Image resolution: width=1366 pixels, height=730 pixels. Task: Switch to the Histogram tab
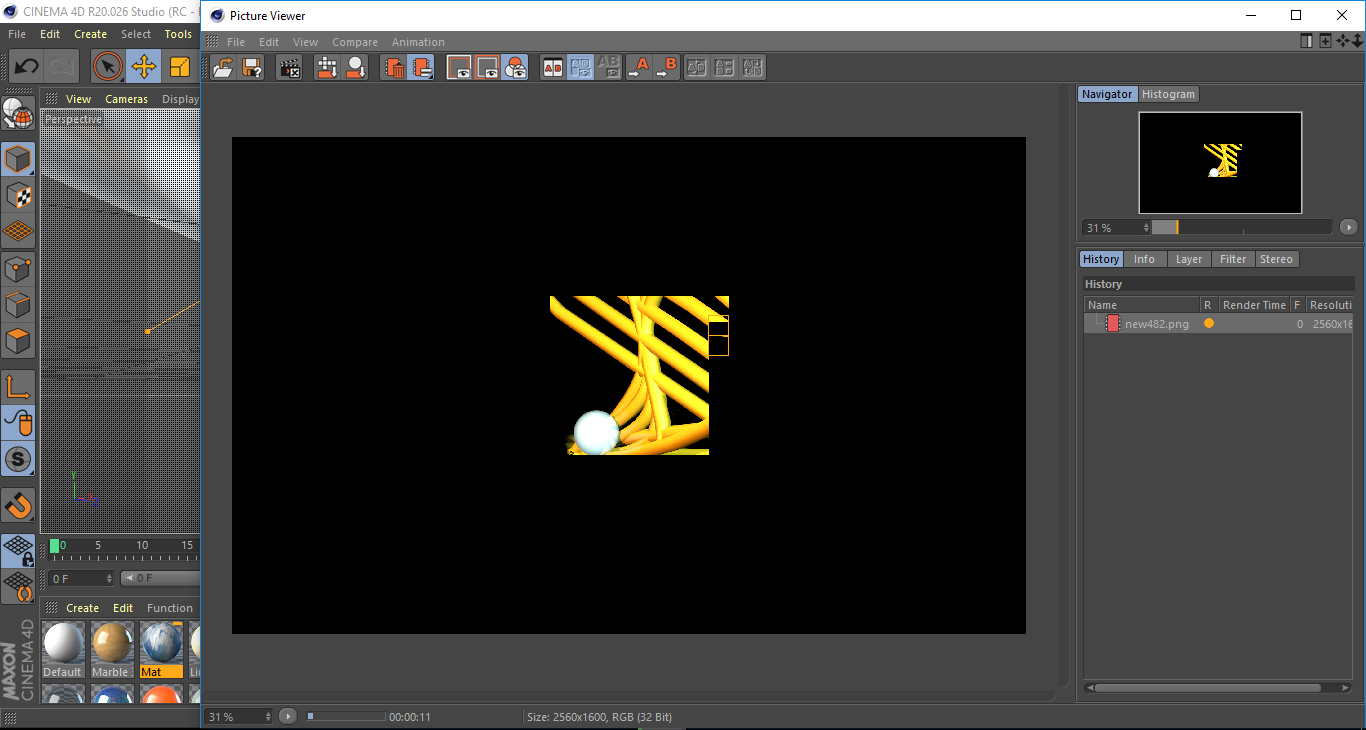coord(1168,94)
